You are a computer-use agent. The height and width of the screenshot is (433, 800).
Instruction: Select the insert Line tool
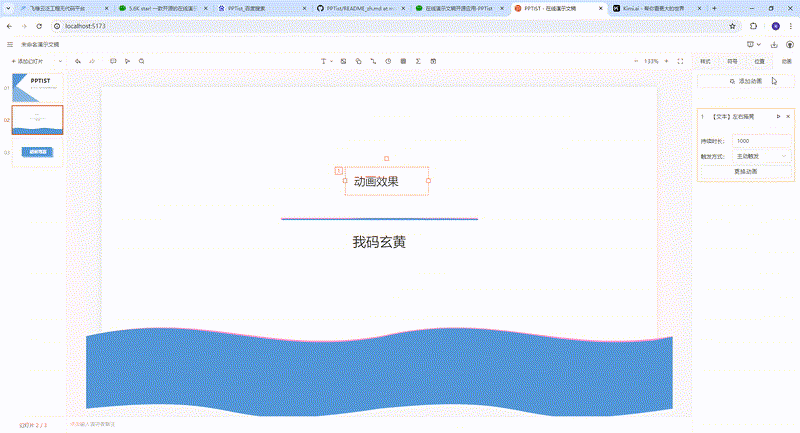pos(373,61)
